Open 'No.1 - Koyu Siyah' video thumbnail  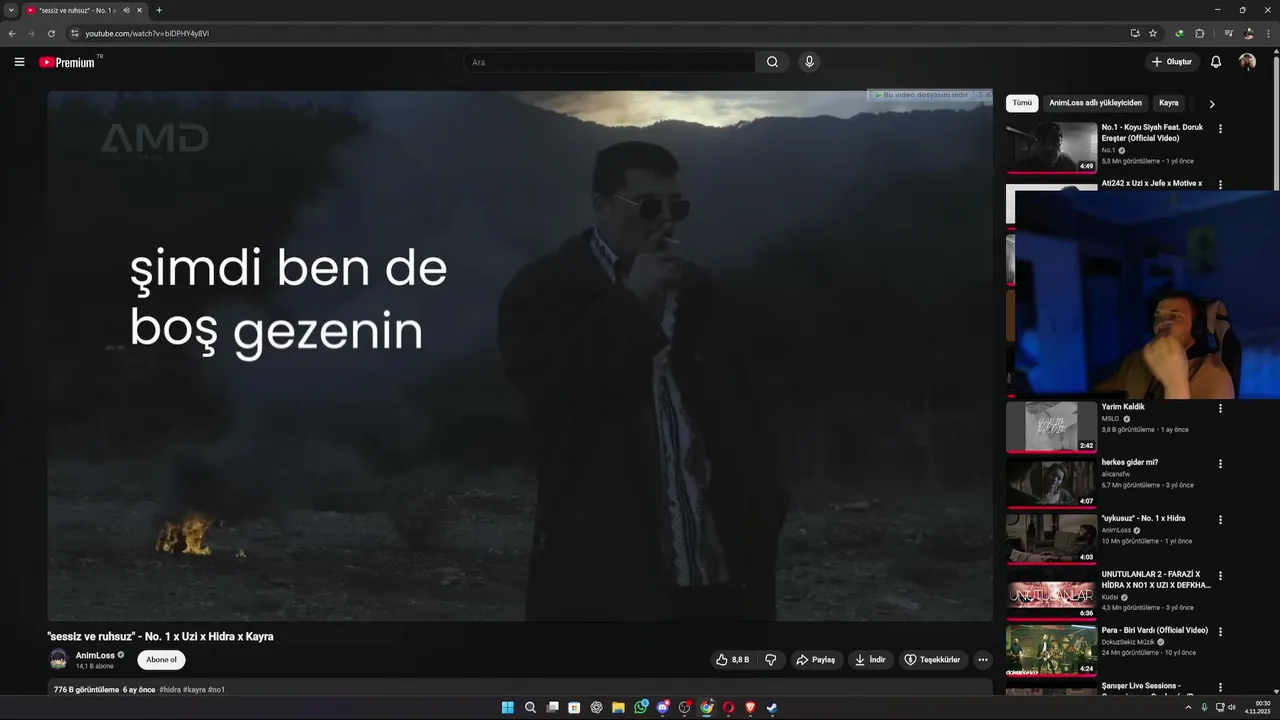click(1051, 147)
